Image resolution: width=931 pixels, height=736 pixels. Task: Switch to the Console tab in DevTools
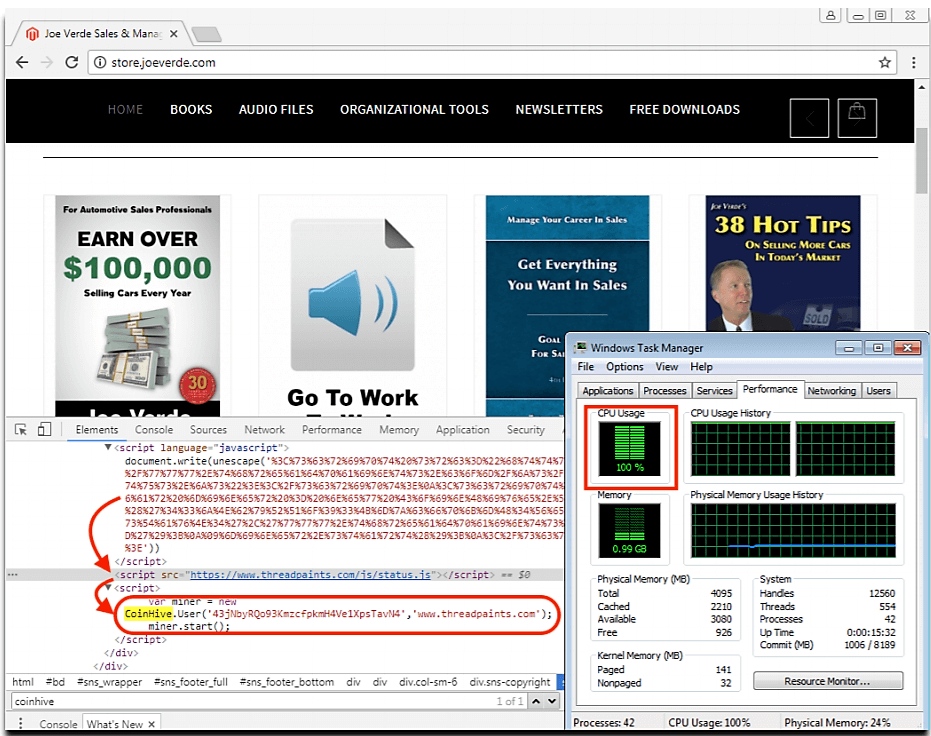154,430
